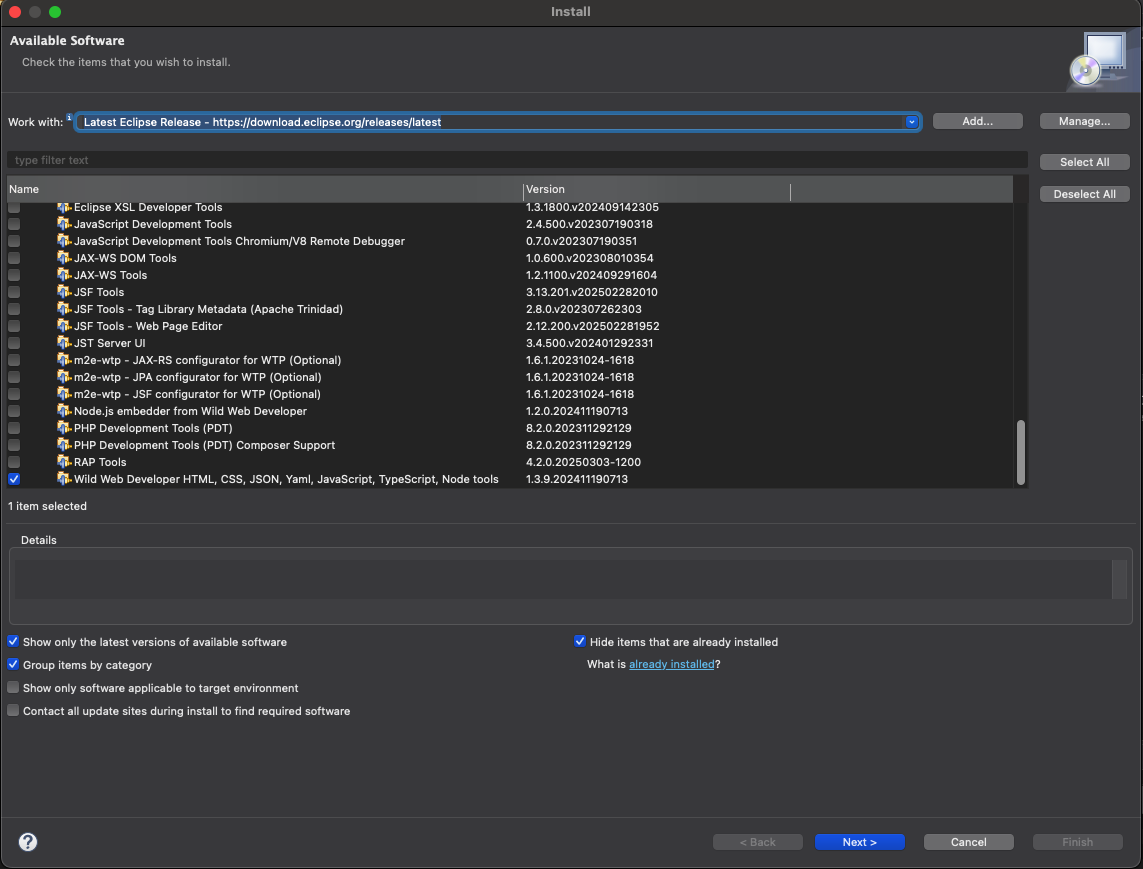The height and width of the screenshot is (869, 1143).
Task: Click the m2e-wtp JSF configurator icon
Action: (64, 394)
